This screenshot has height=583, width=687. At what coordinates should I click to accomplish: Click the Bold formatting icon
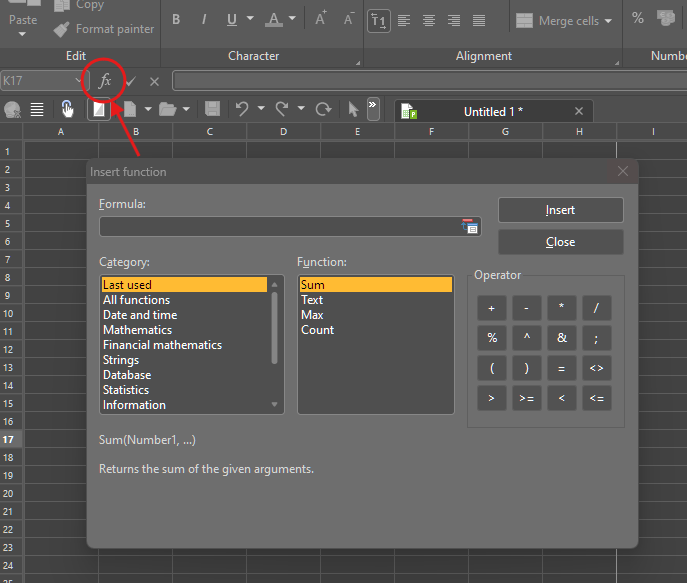[176, 19]
